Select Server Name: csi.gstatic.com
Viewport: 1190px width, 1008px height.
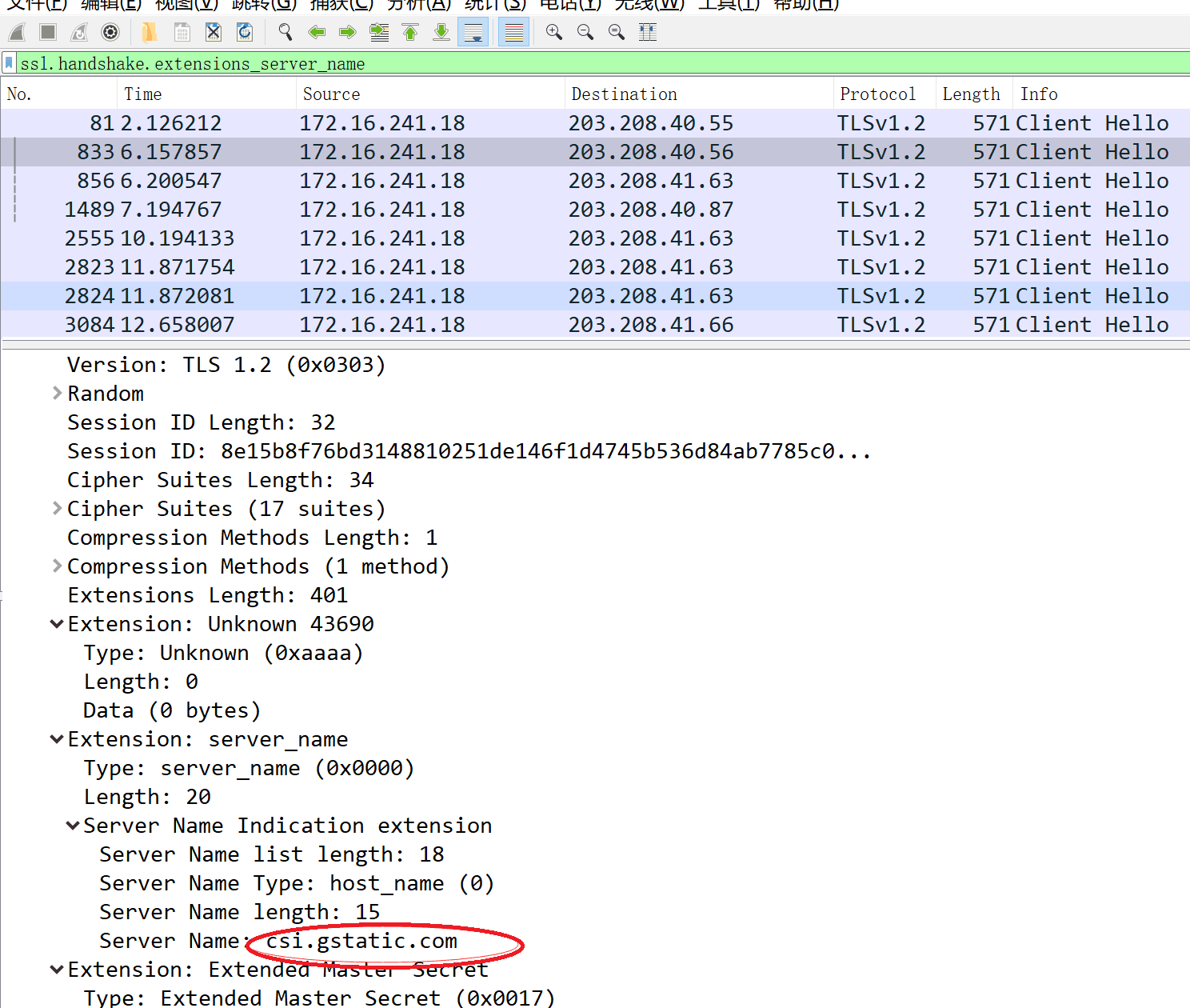278,941
